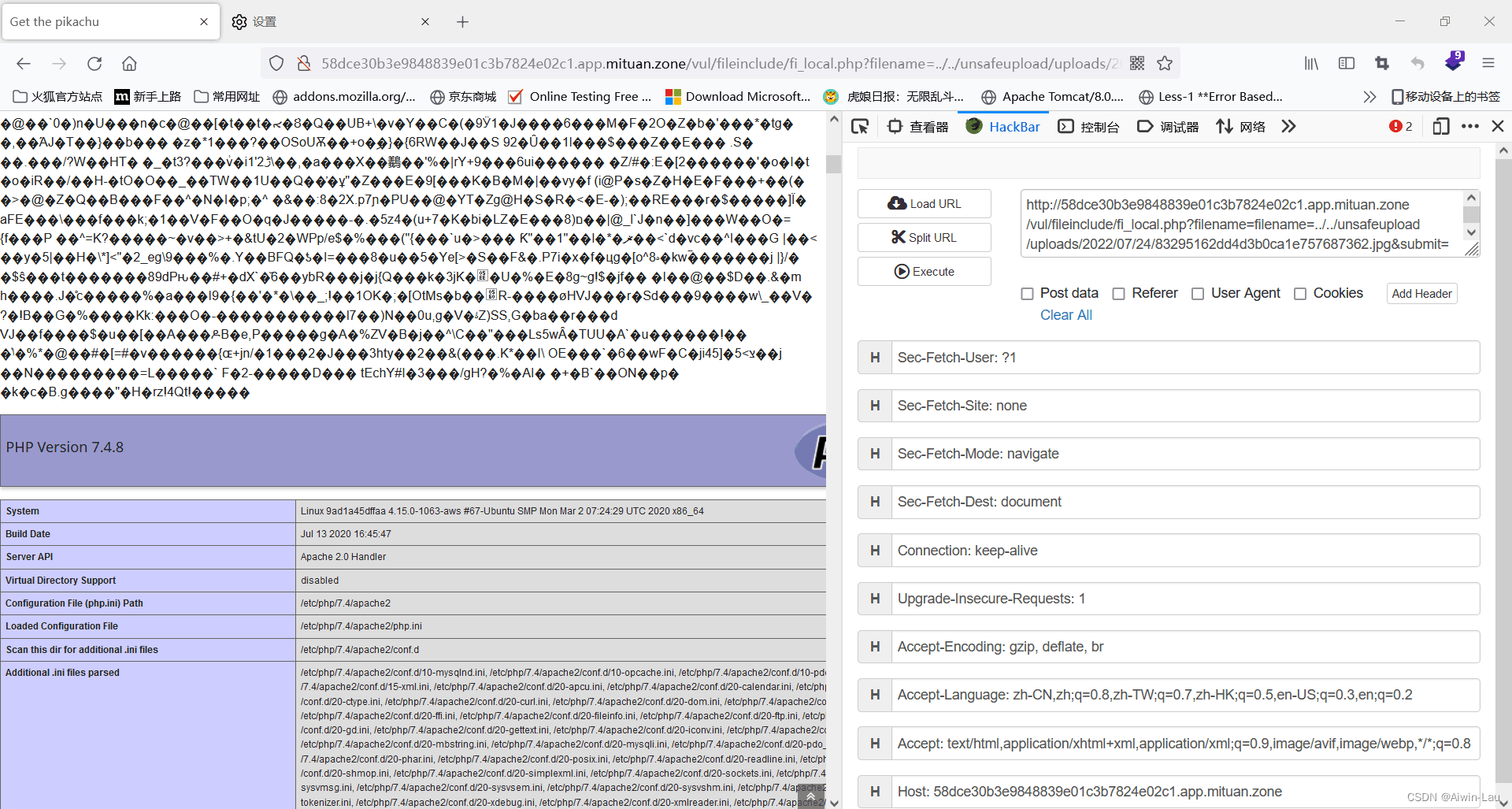Go back to previous page
This screenshot has width=1512, height=809.
pos(24,64)
